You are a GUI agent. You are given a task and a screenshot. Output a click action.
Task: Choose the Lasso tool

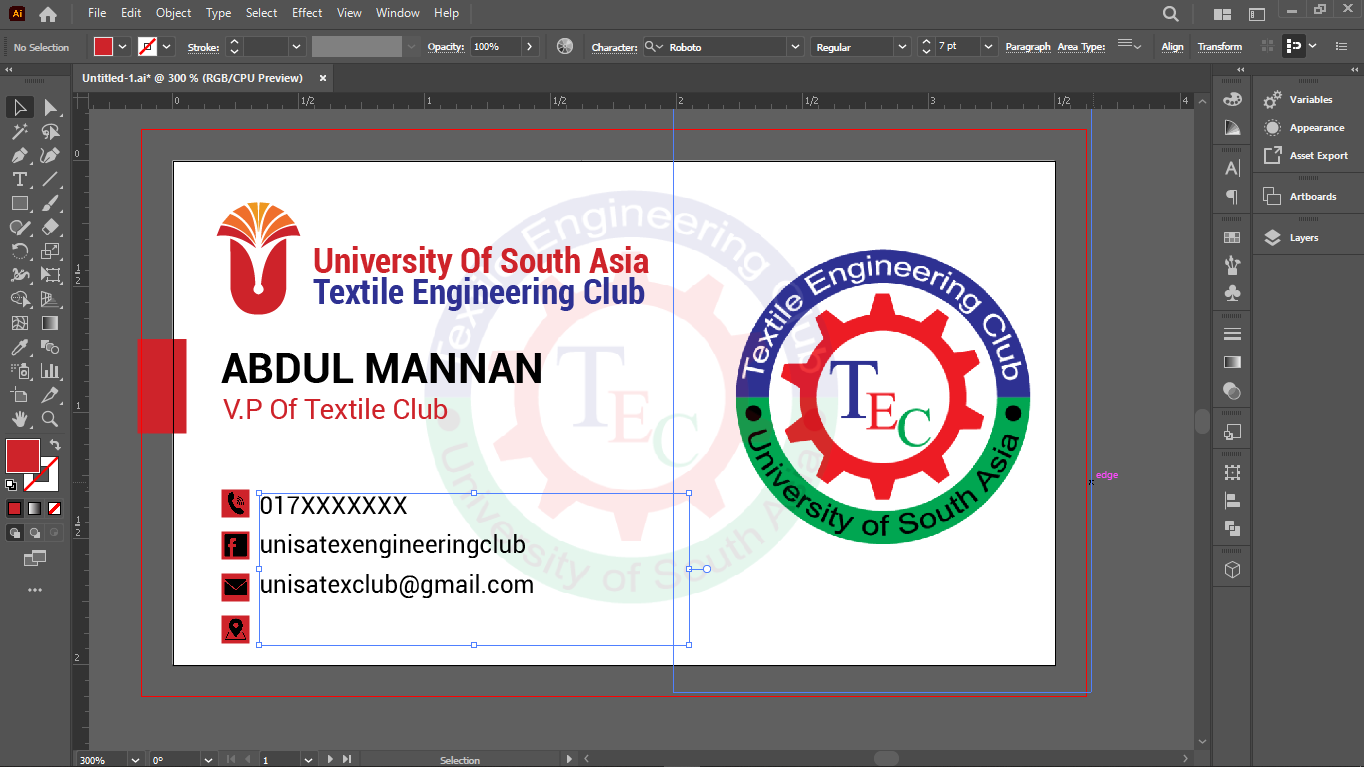coord(50,131)
